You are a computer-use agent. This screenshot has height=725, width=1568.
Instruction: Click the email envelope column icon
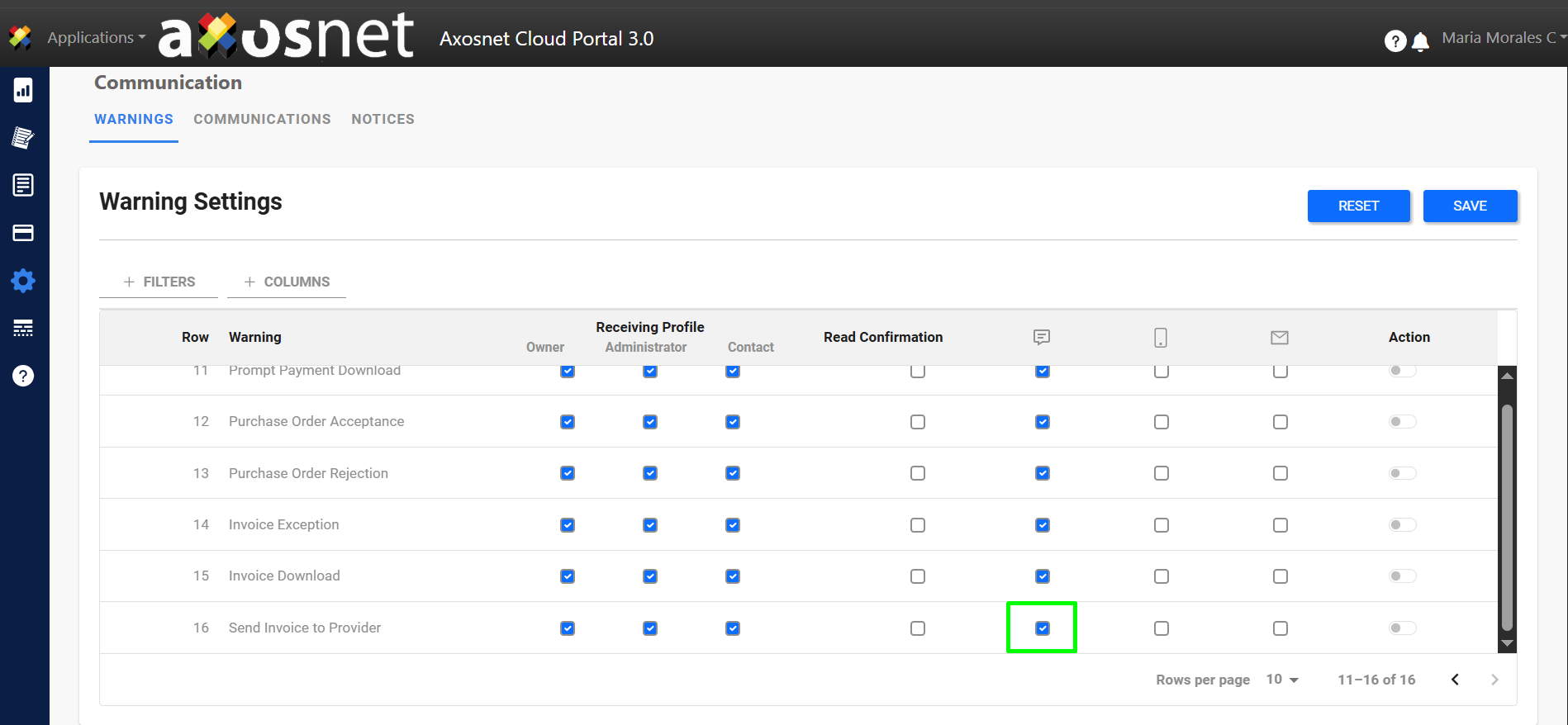tap(1280, 337)
